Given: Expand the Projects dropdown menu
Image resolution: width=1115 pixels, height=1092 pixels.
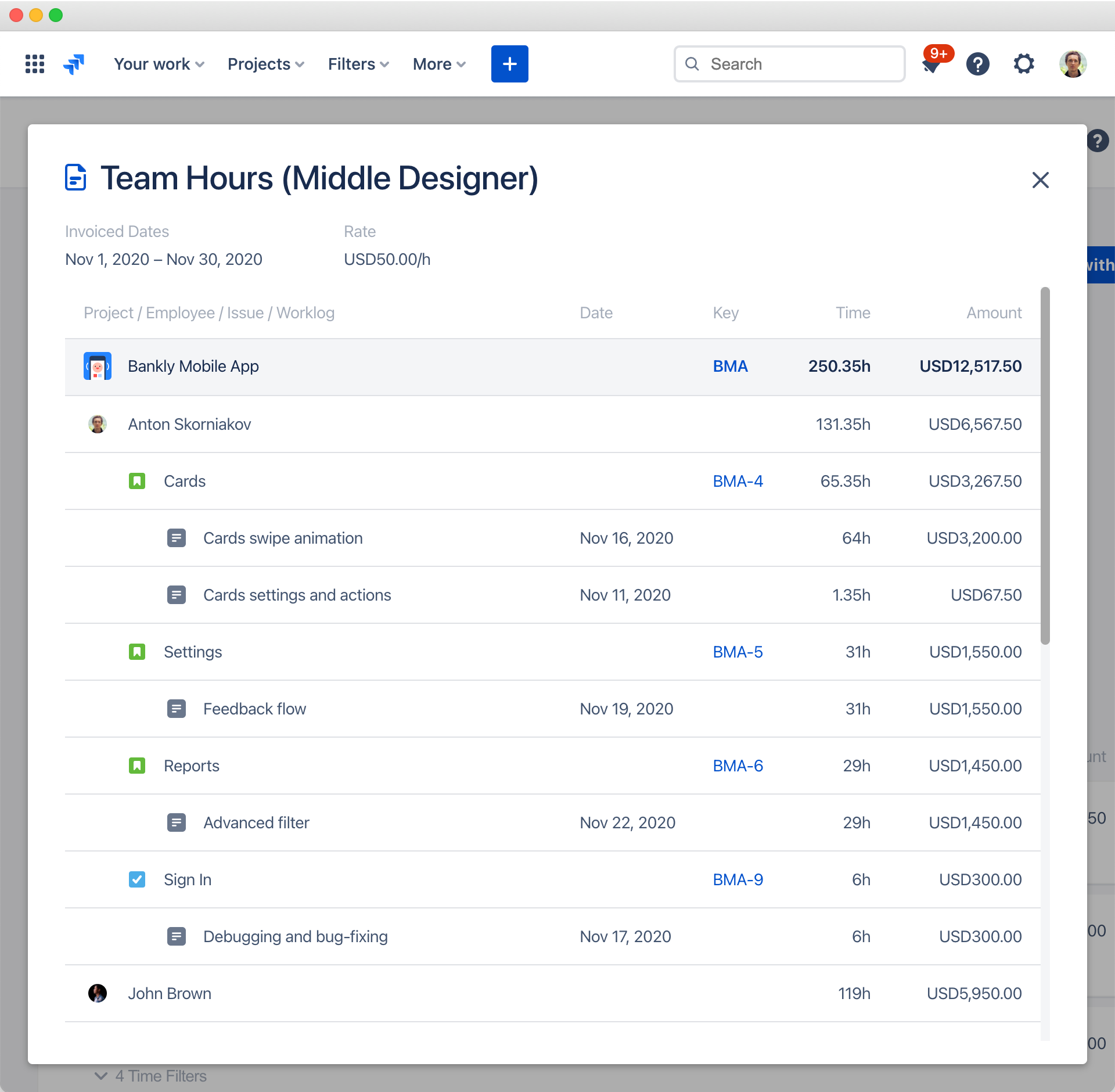Looking at the screenshot, I should (265, 63).
